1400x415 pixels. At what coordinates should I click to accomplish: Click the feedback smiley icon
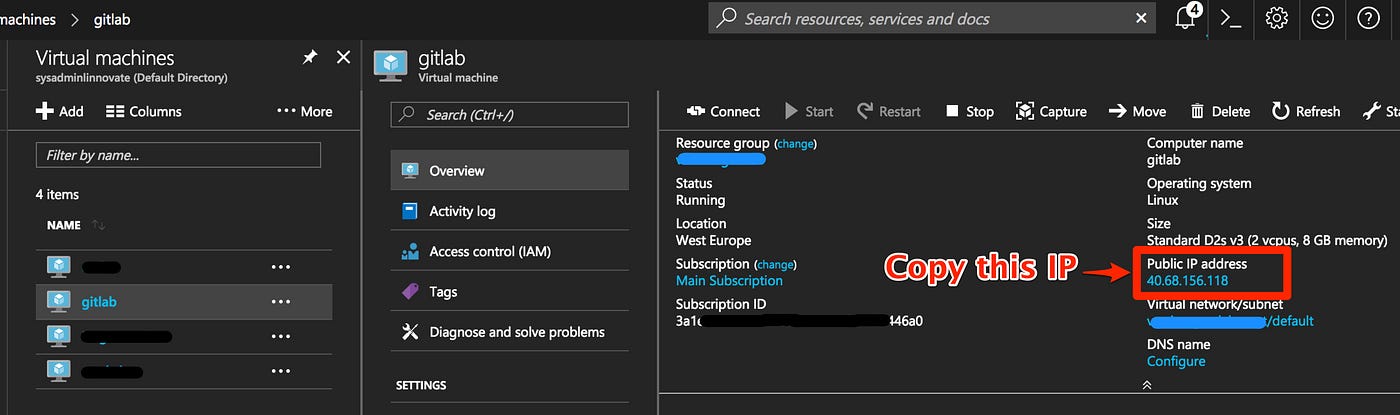(x=1322, y=18)
